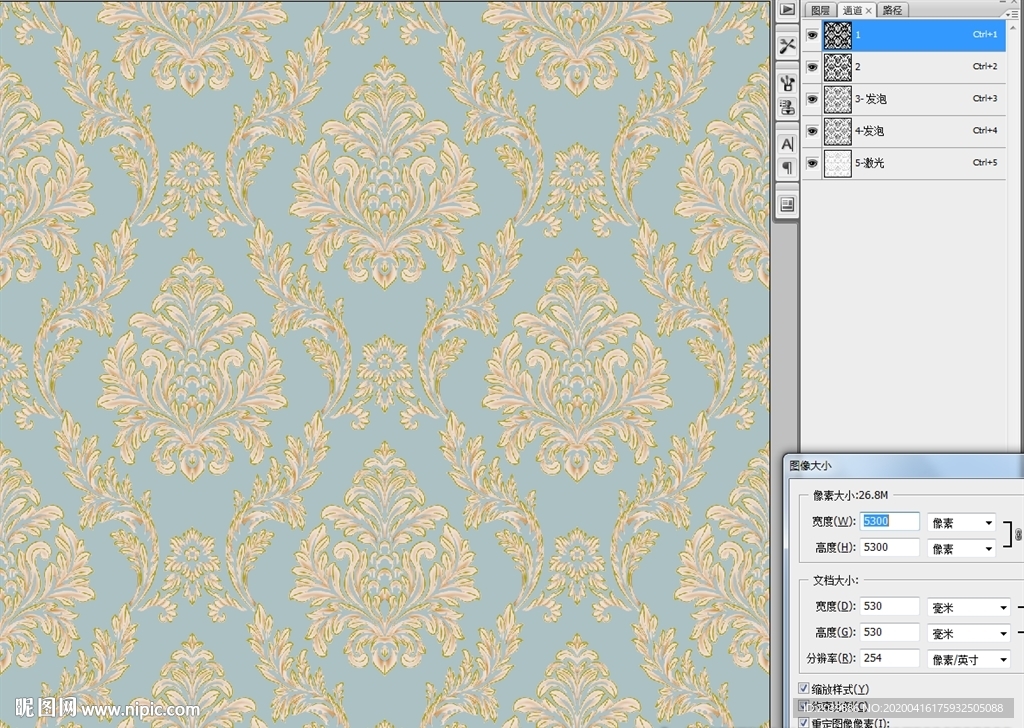1024x728 pixels.
Task: Expand the resolution 像素/英寸 unit dropdown
Action: (969, 659)
